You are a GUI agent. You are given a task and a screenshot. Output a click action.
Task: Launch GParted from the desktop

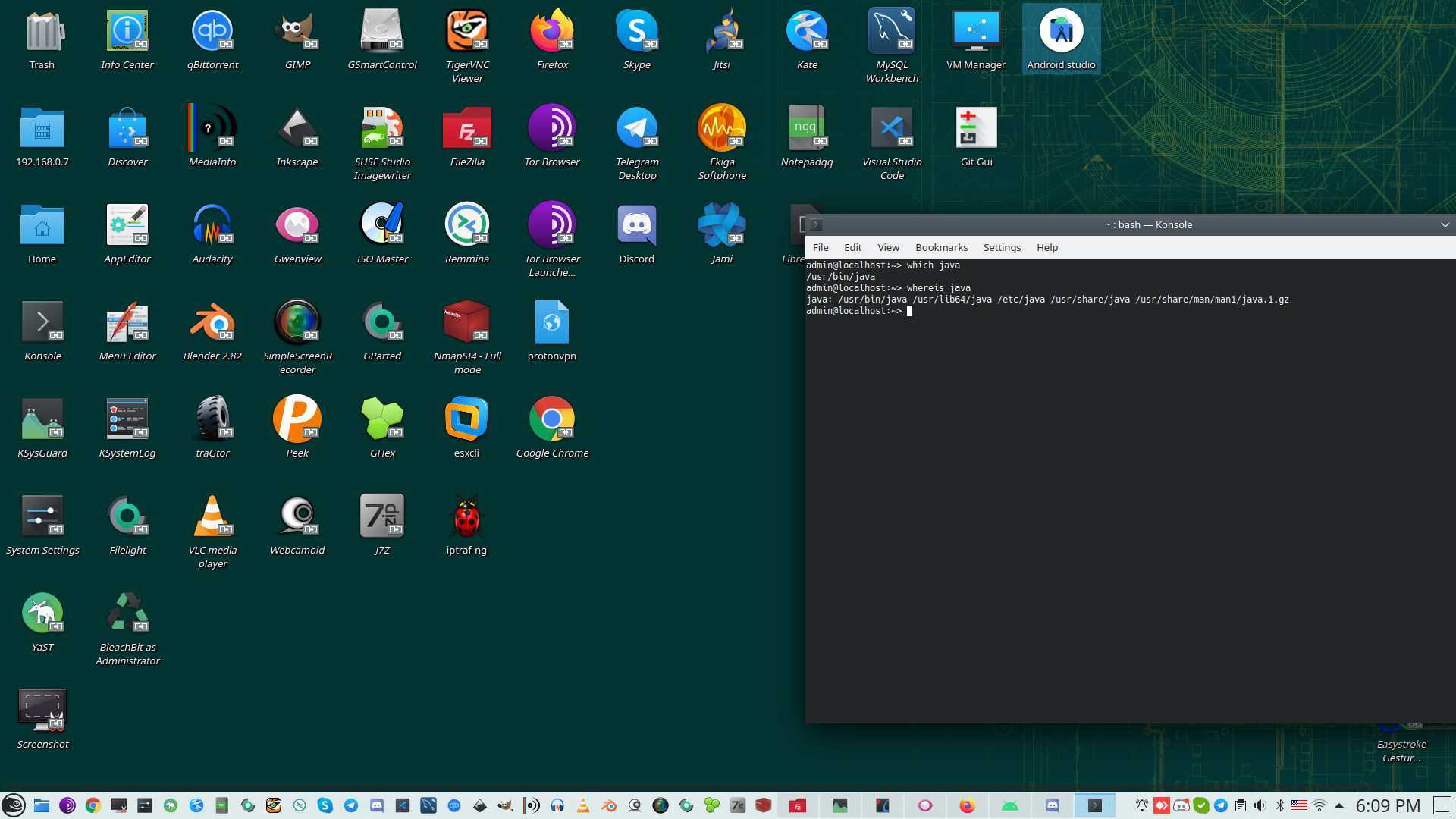[x=382, y=322]
